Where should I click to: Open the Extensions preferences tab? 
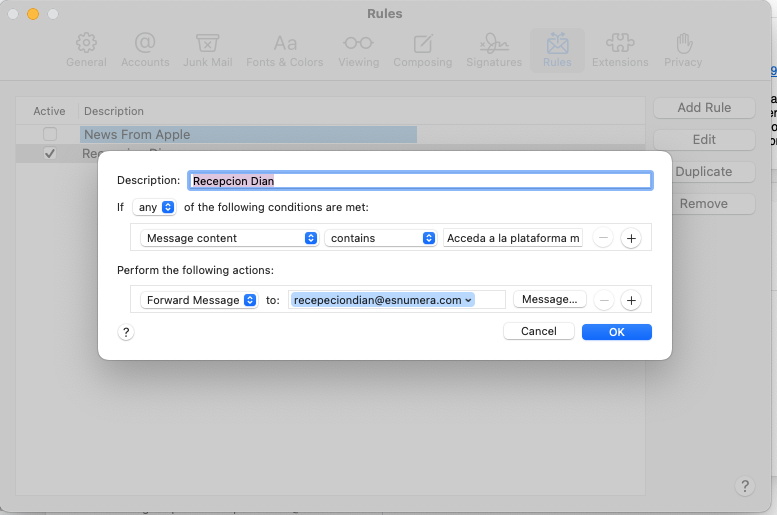click(x=620, y=50)
